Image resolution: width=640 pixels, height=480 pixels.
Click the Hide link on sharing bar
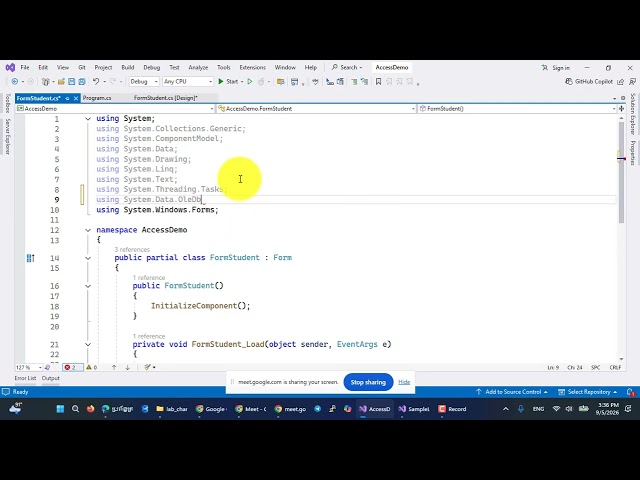(x=404, y=382)
